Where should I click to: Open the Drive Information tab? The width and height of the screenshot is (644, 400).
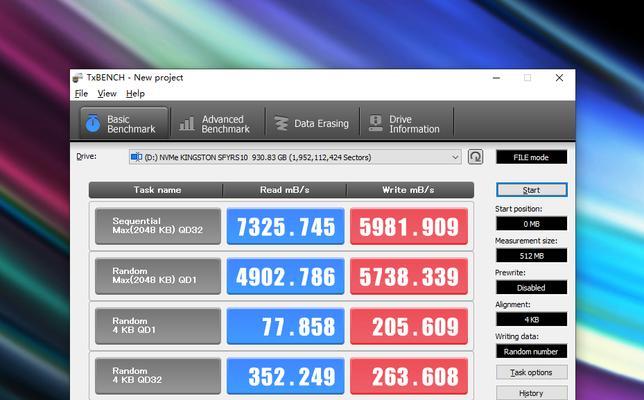coord(407,124)
